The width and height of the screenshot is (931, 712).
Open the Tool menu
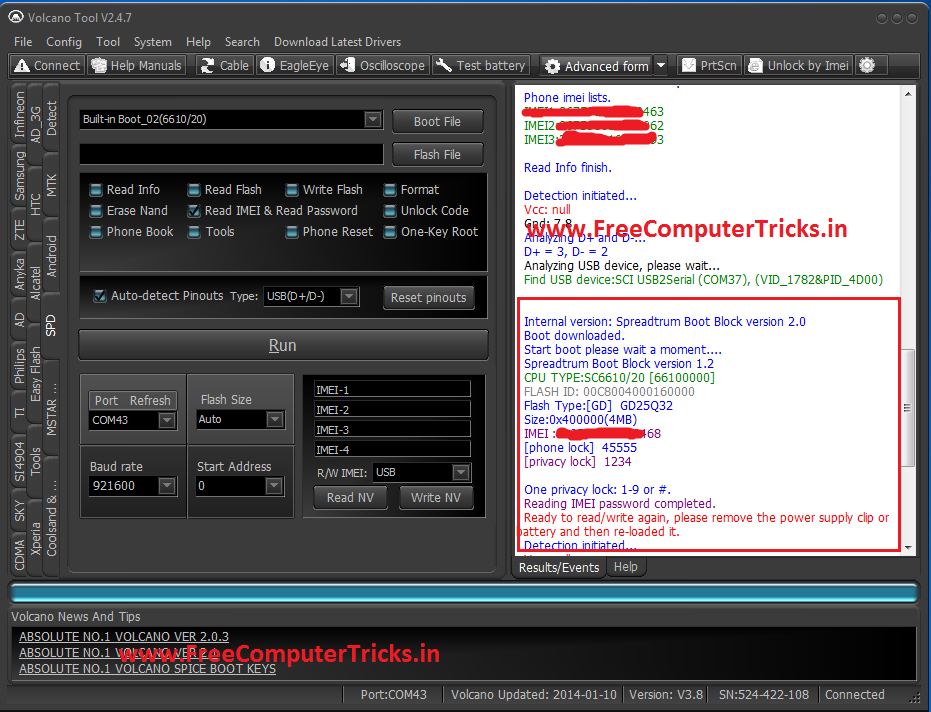click(x=107, y=42)
